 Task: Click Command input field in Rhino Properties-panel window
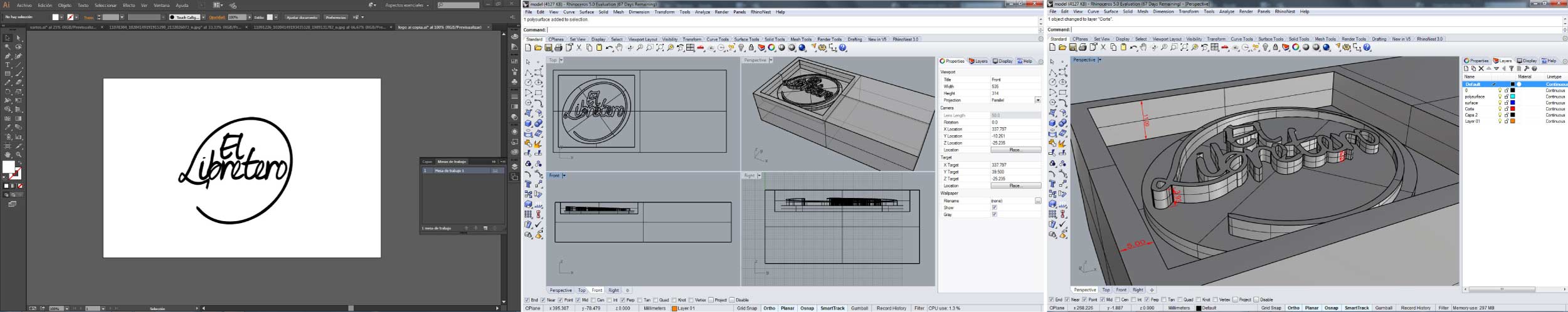[x=793, y=29]
